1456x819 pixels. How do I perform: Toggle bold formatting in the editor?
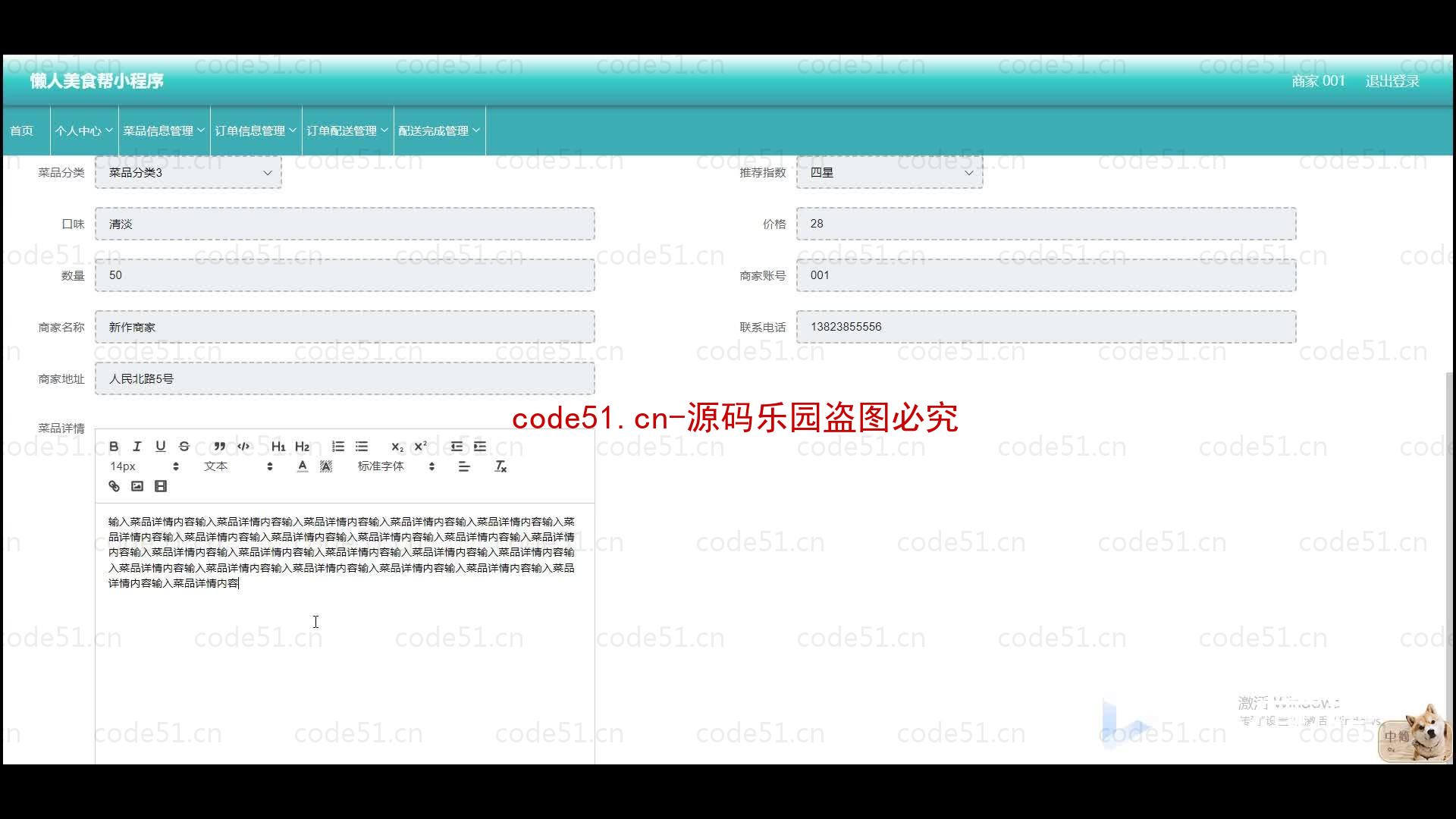click(114, 446)
